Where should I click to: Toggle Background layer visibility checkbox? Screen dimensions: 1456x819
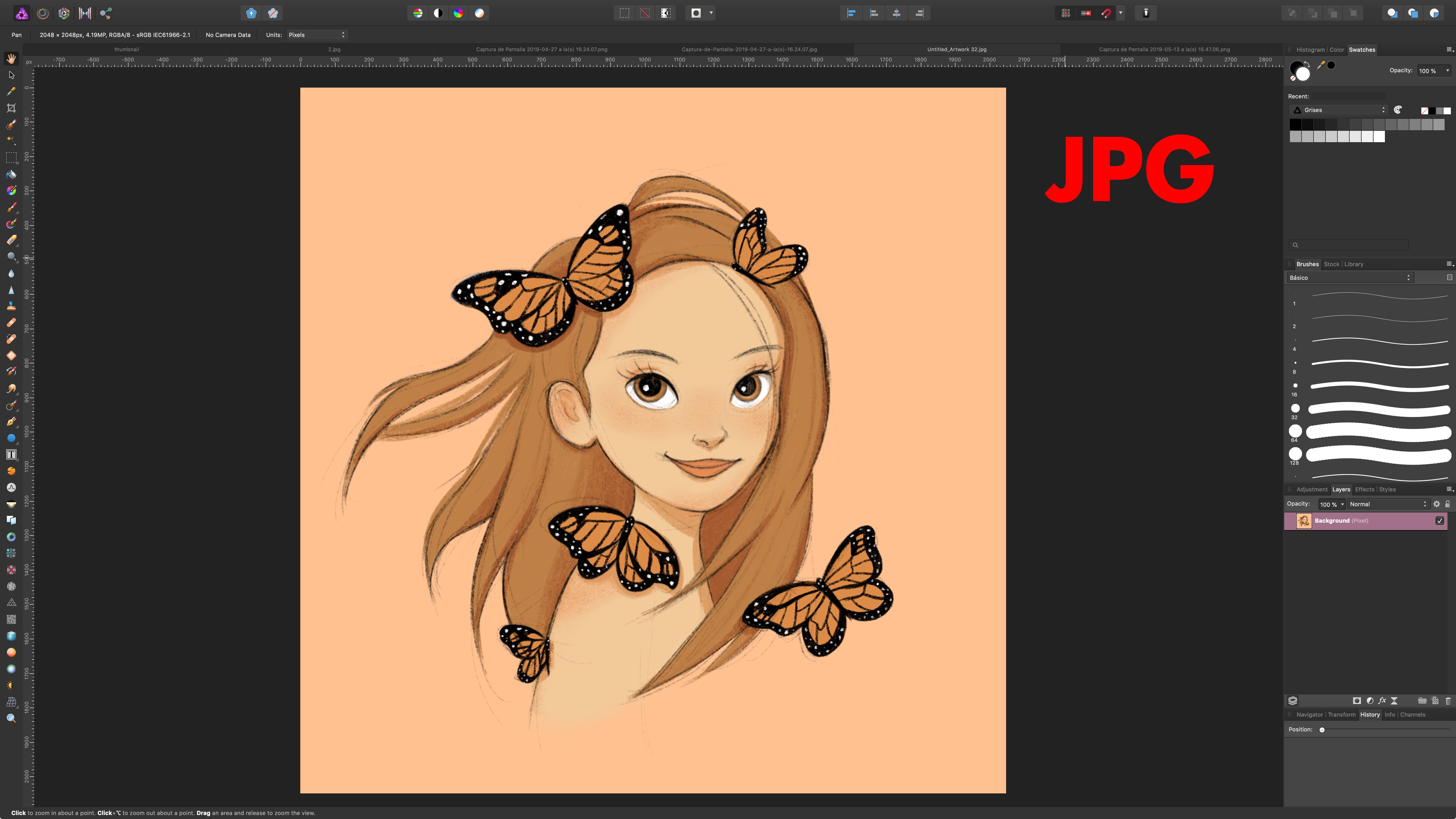pos(1440,521)
